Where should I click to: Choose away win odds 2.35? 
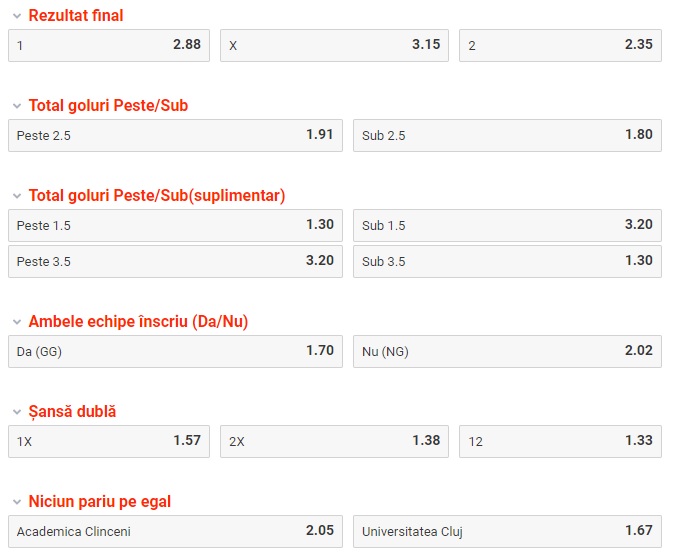point(560,45)
